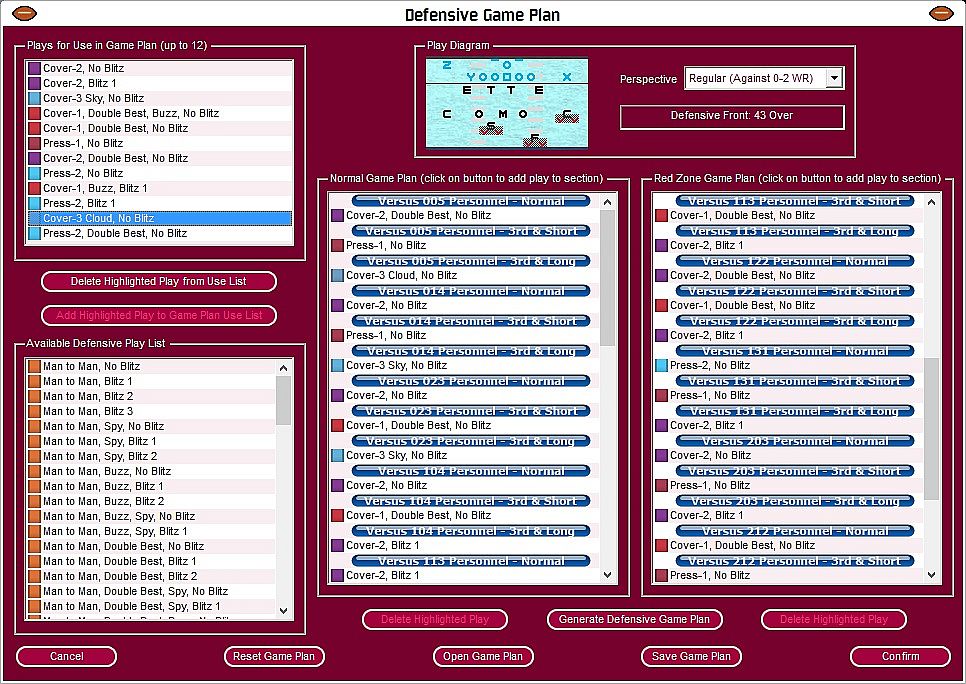Open the Perspective dropdown

click(x=834, y=78)
